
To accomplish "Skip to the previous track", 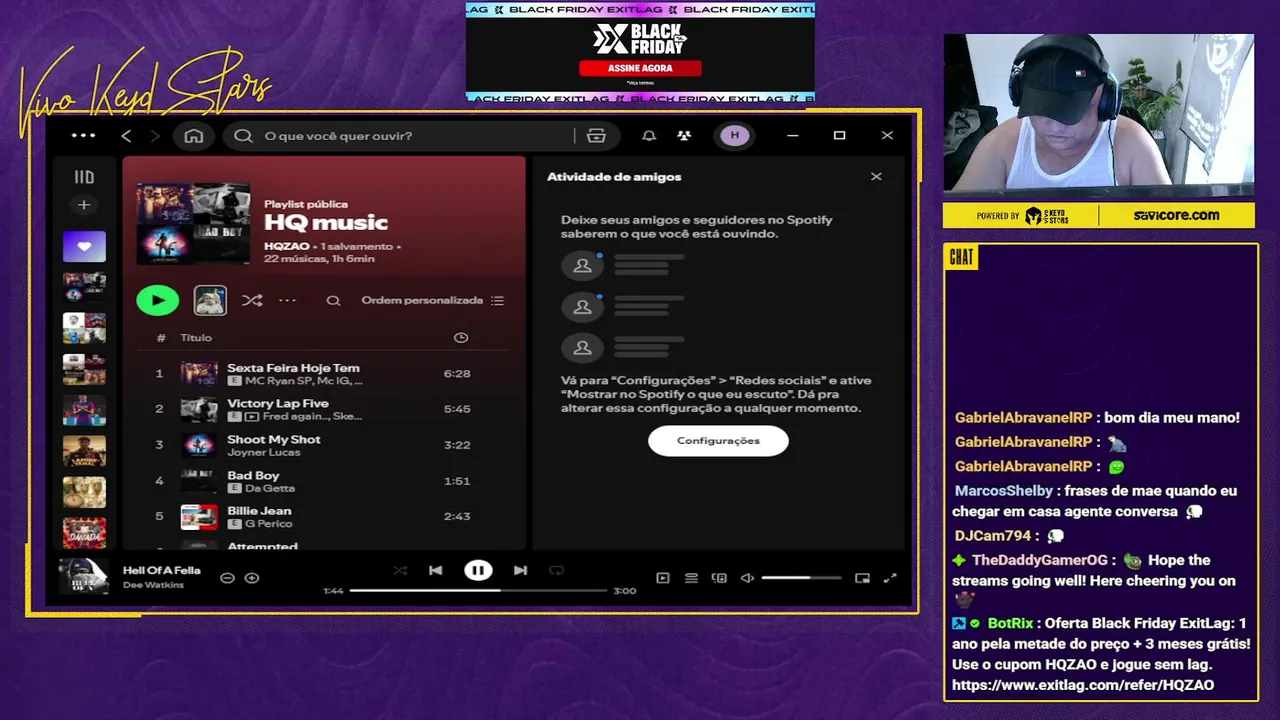I will [435, 571].
